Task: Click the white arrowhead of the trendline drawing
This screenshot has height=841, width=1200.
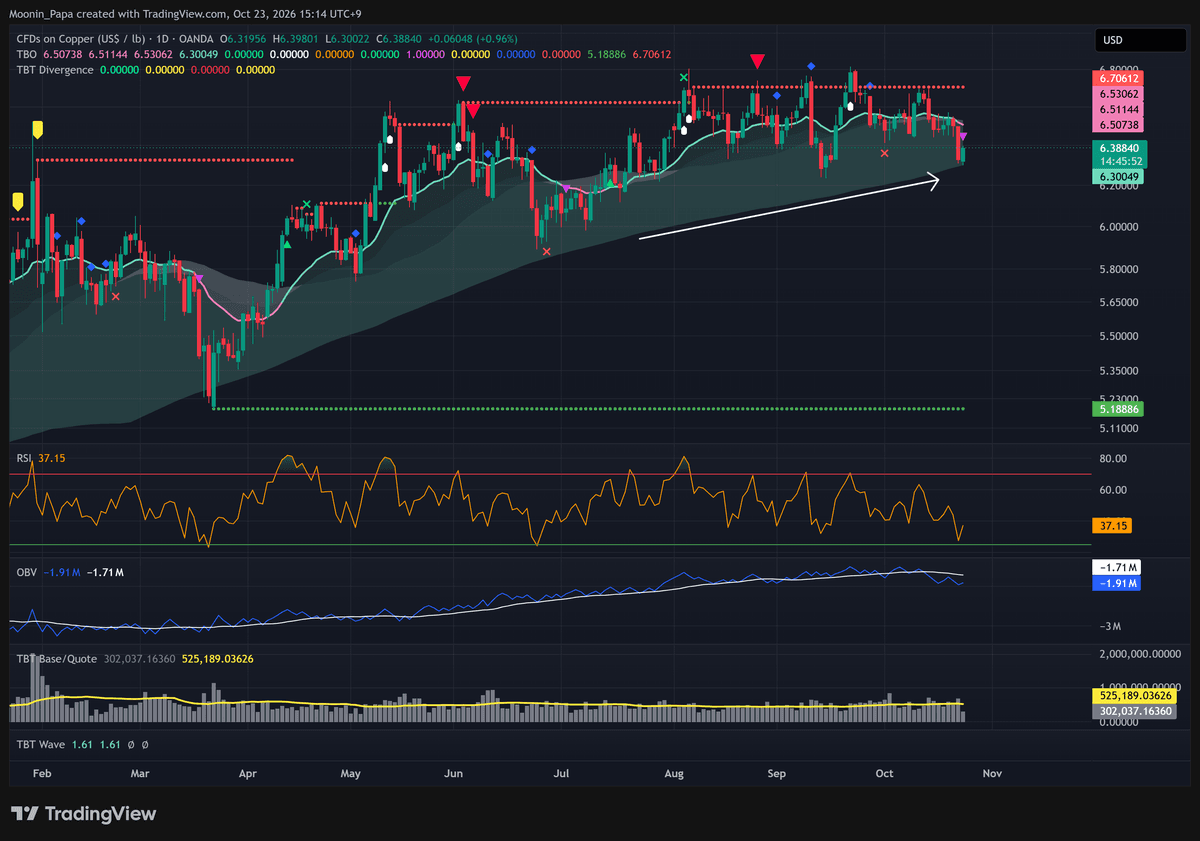Action: 932,181
